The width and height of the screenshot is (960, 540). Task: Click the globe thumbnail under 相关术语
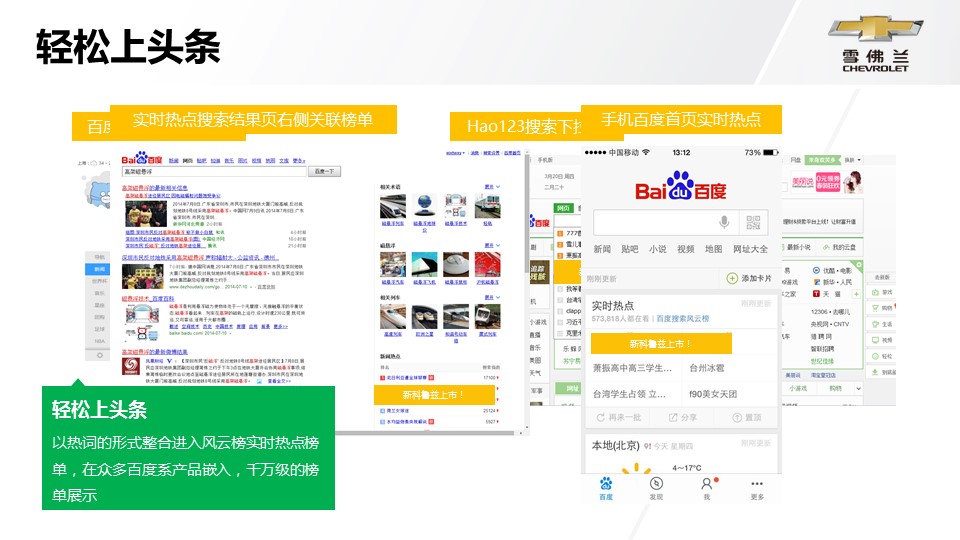pyautogui.click(x=424, y=206)
